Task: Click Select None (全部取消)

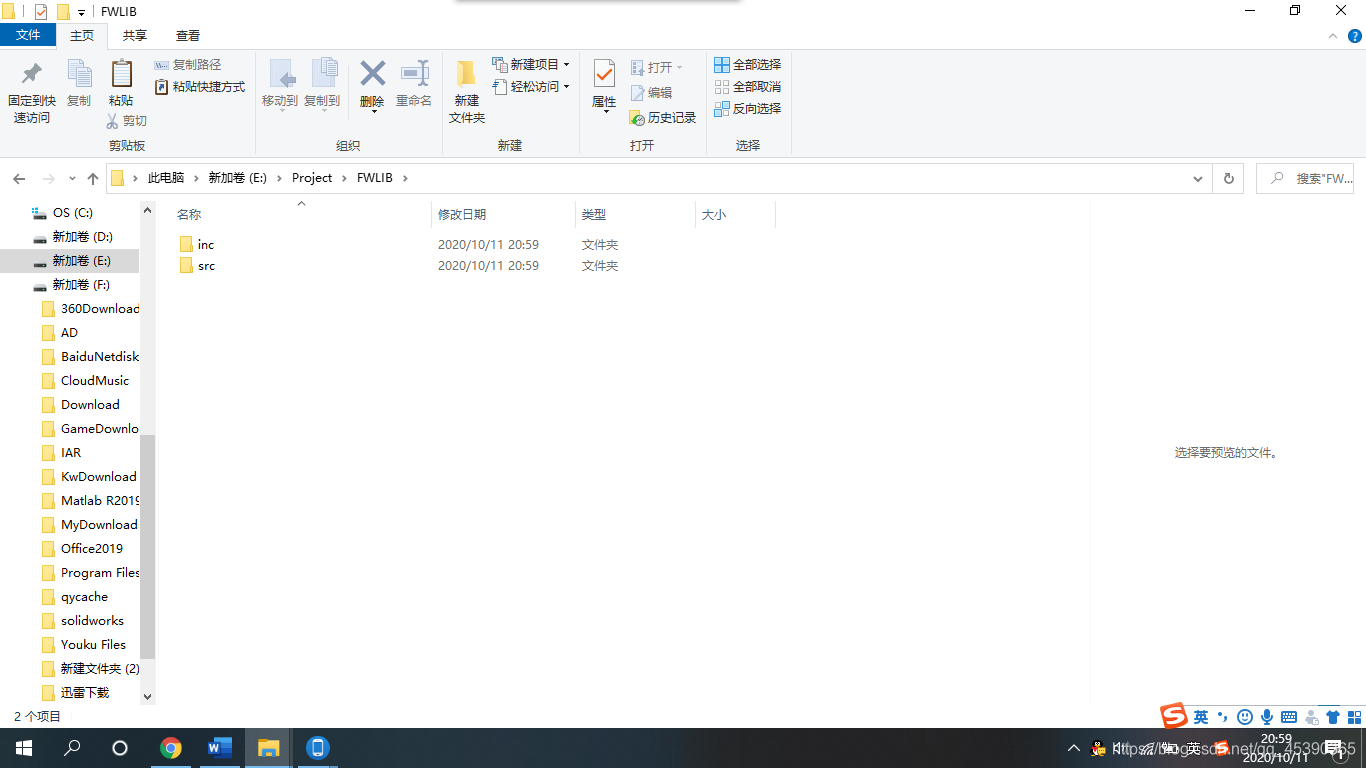Action: [748, 87]
